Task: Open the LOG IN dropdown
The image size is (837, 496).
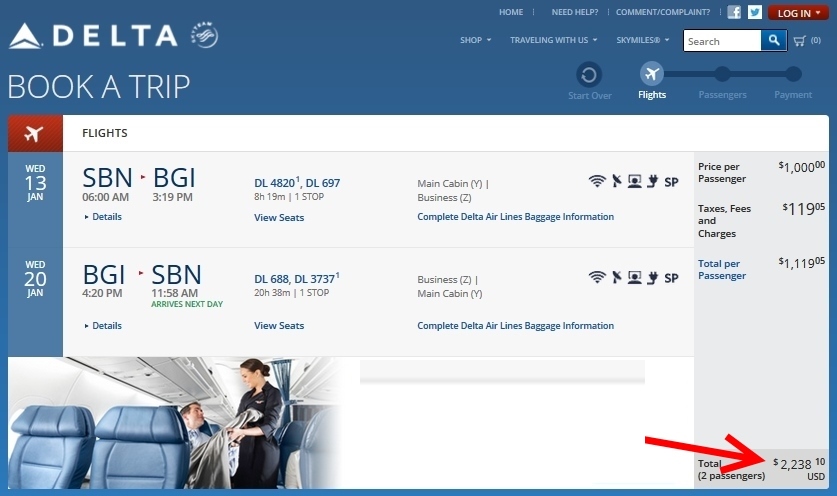Action: (x=798, y=13)
